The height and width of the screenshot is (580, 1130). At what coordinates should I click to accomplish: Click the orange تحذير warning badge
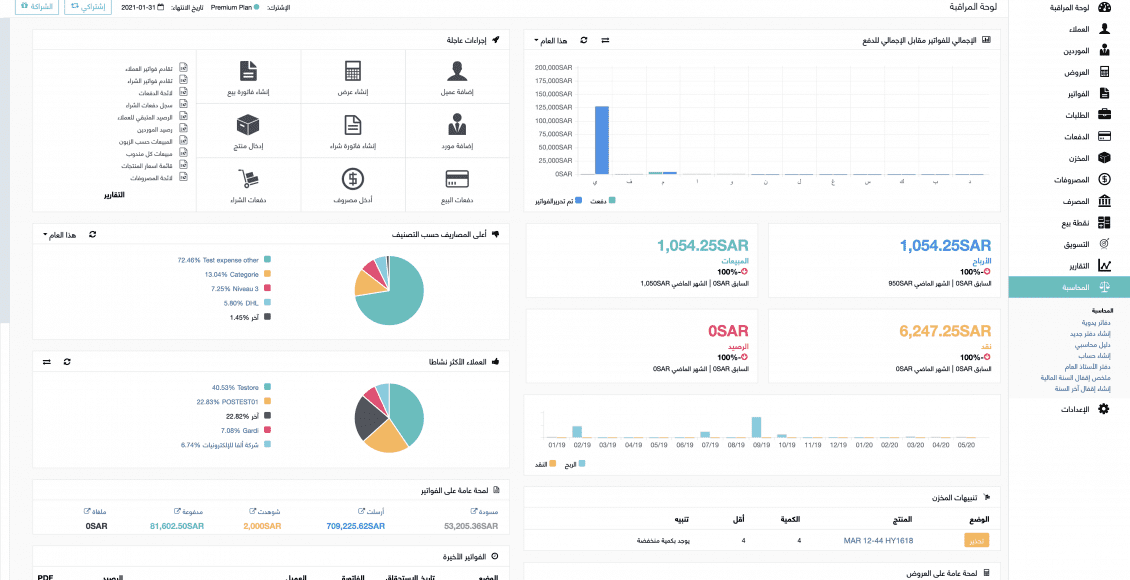977,540
